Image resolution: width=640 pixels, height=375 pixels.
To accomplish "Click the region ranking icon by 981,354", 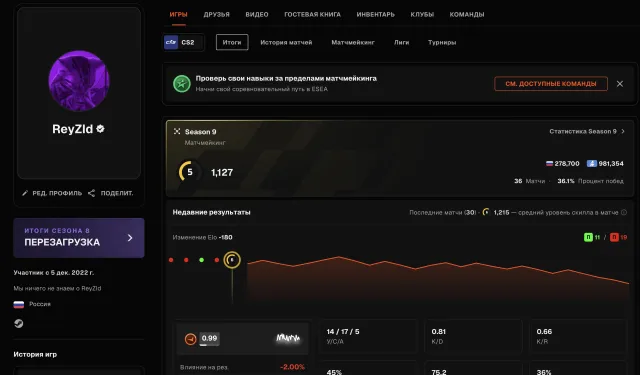I will point(591,164).
